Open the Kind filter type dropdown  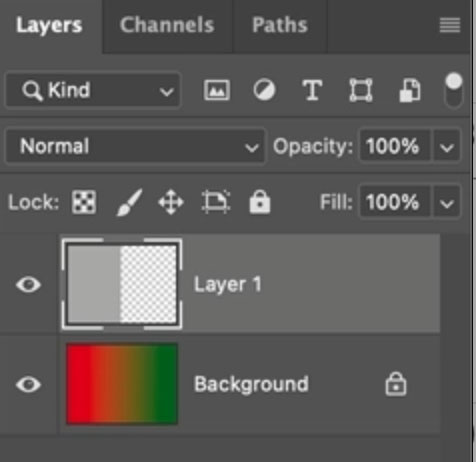(93, 90)
